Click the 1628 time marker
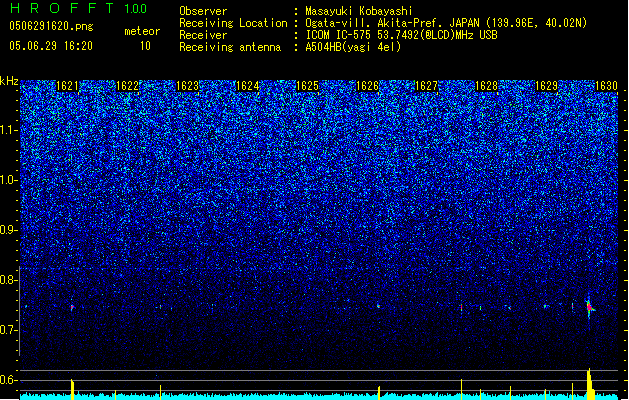This screenshot has width=629, height=400. [x=486, y=86]
